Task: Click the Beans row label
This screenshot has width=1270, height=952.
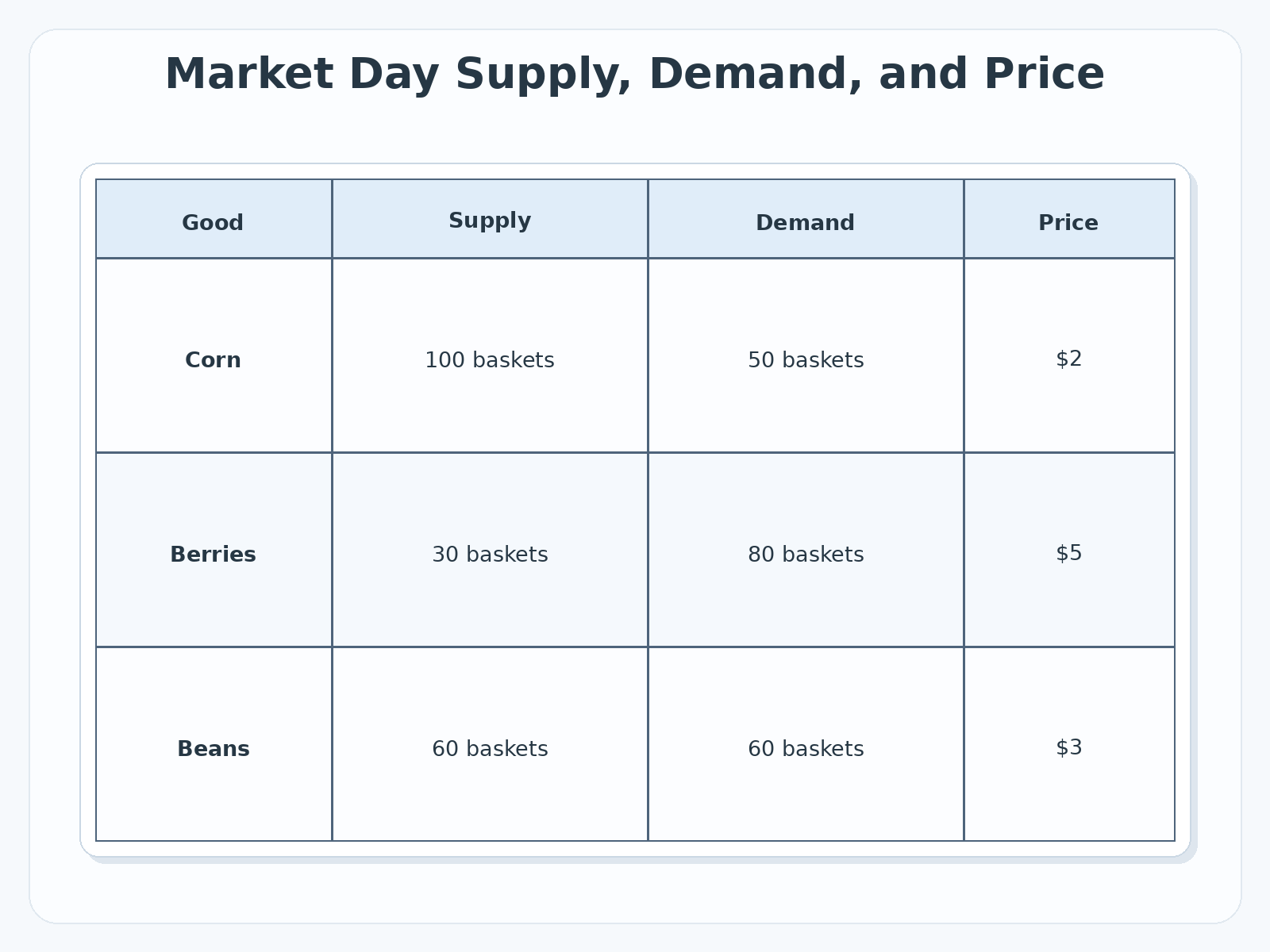Action: tap(214, 744)
